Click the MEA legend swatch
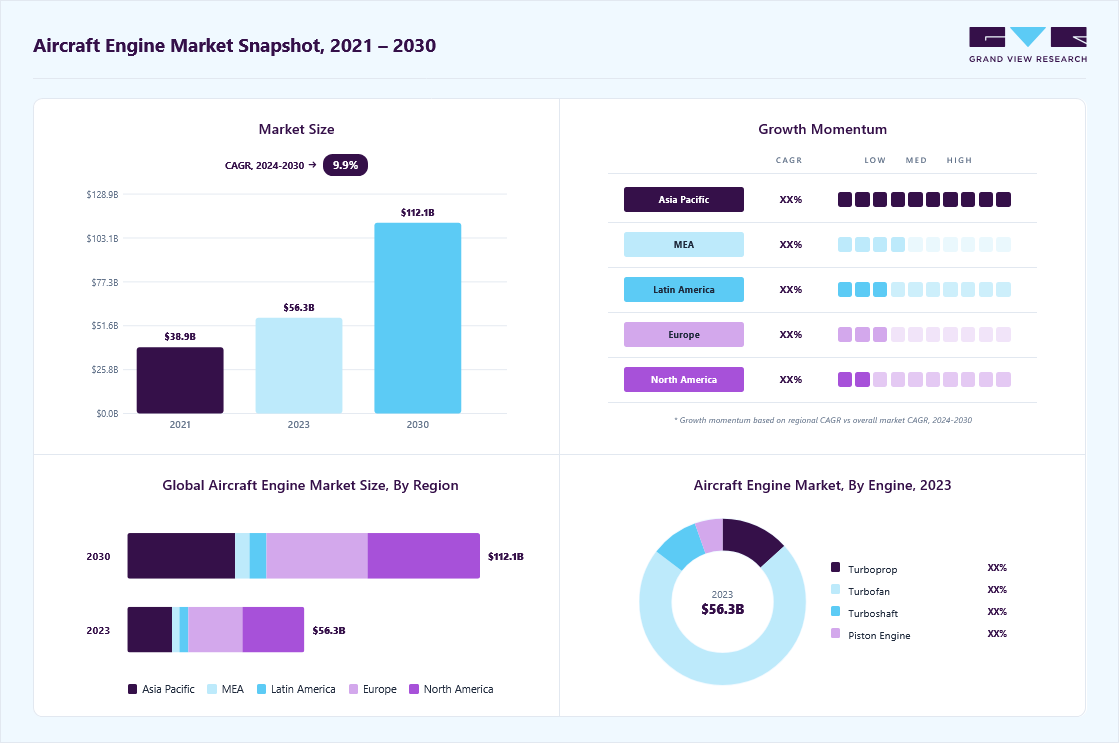1120x743 pixels. pyautogui.click(x=212, y=689)
